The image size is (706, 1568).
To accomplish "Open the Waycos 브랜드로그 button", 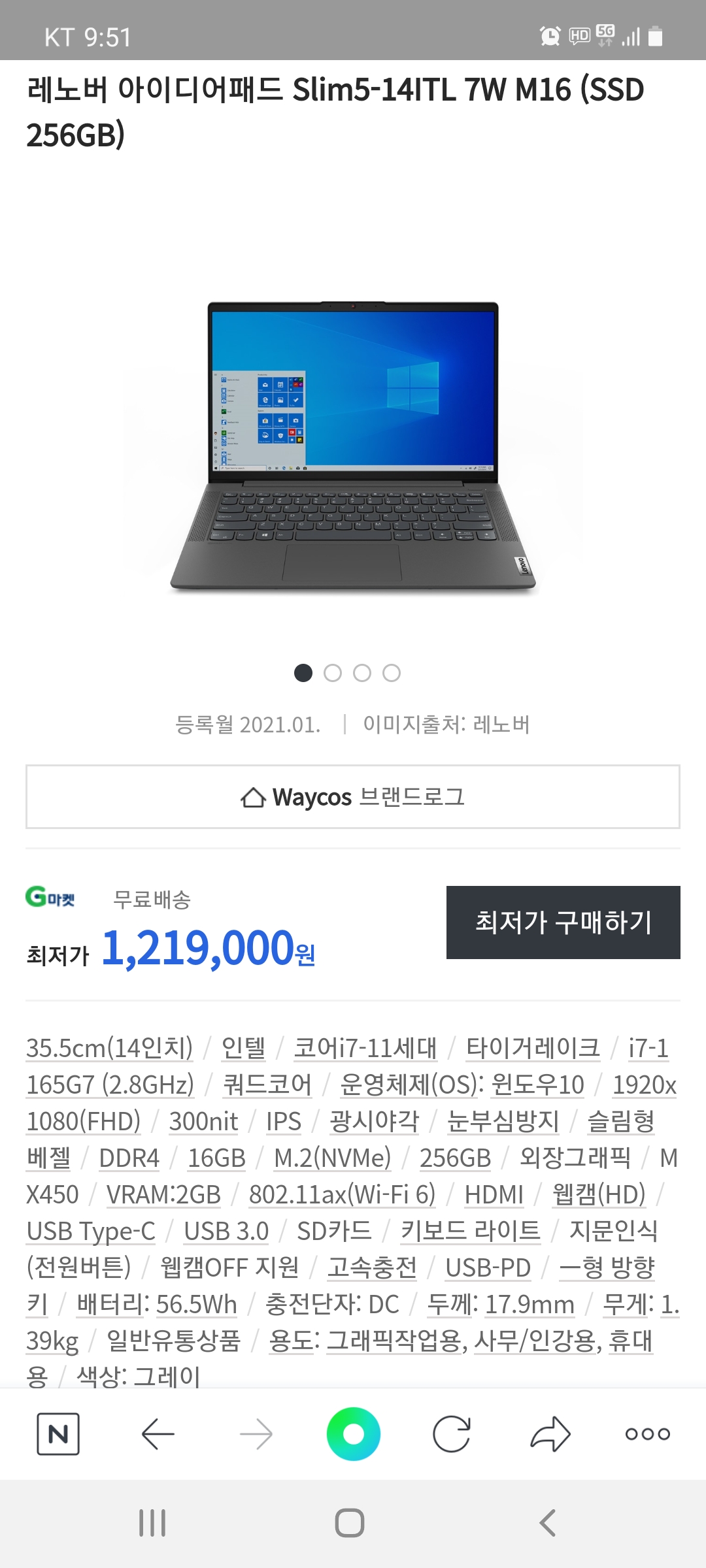I will [x=353, y=797].
